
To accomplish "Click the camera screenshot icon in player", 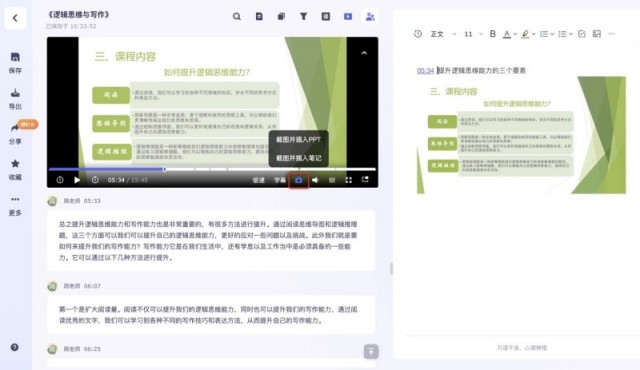I will tap(299, 180).
